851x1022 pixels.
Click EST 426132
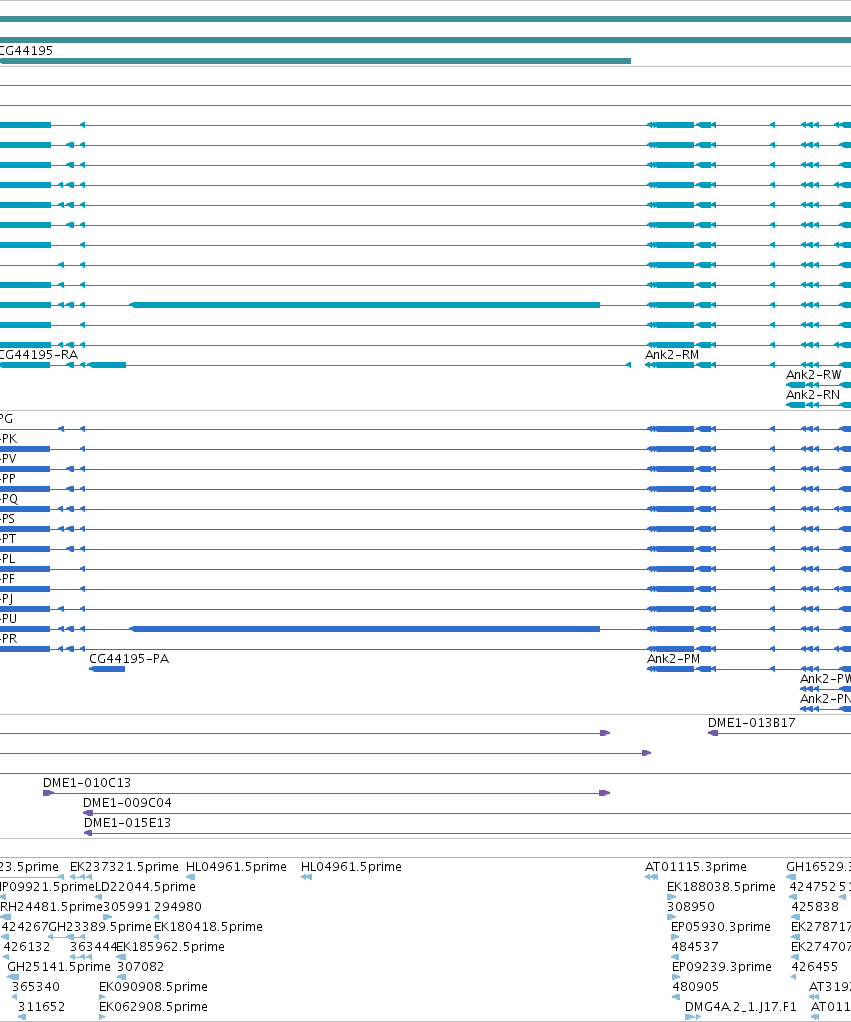coord(27,946)
